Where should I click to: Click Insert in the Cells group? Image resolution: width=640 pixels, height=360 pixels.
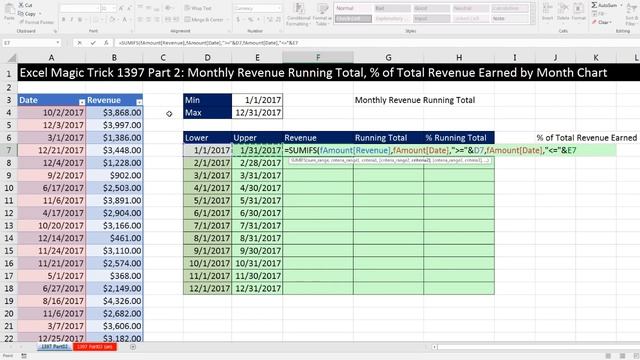pyautogui.click(x=547, y=12)
